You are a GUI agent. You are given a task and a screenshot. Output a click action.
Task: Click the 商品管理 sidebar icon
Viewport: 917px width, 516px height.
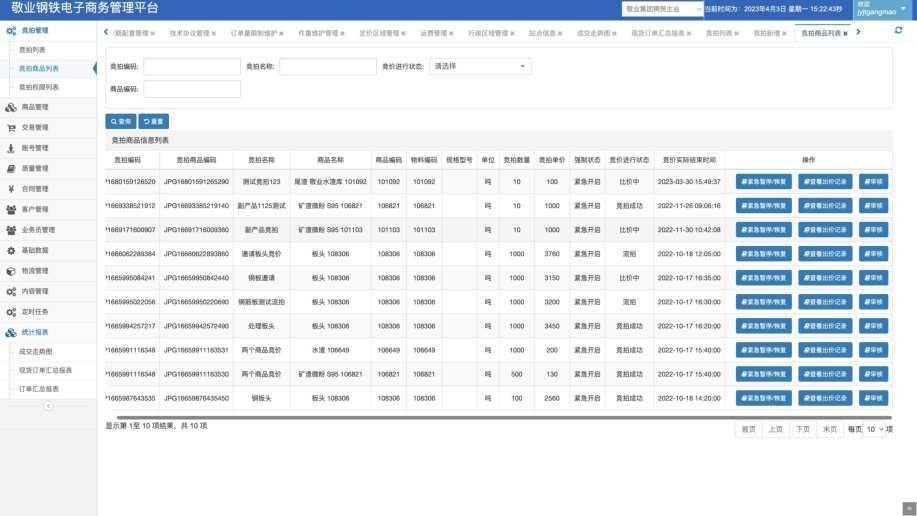click(11, 107)
